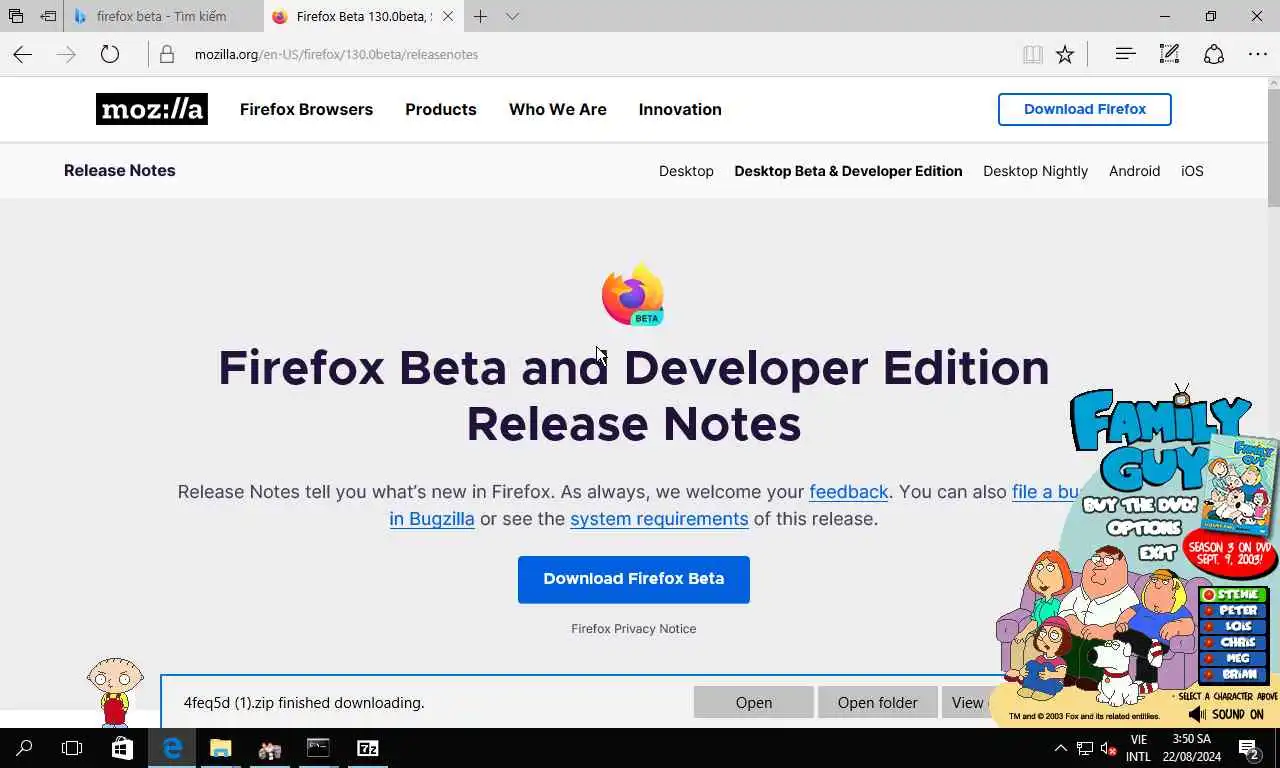The image size is (1280, 768).
Task: Select Lois in the character list
Action: click(x=1233, y=626)
